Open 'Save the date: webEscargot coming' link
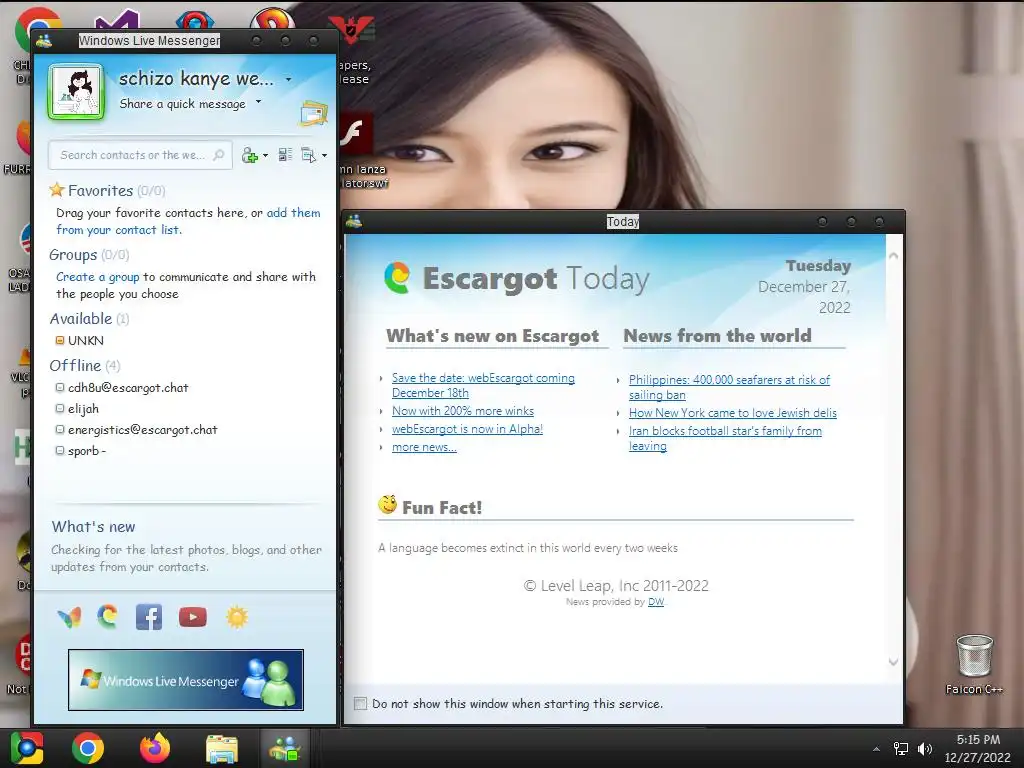This screenshot has height=768, width=1024. click(x=483, y=385)
